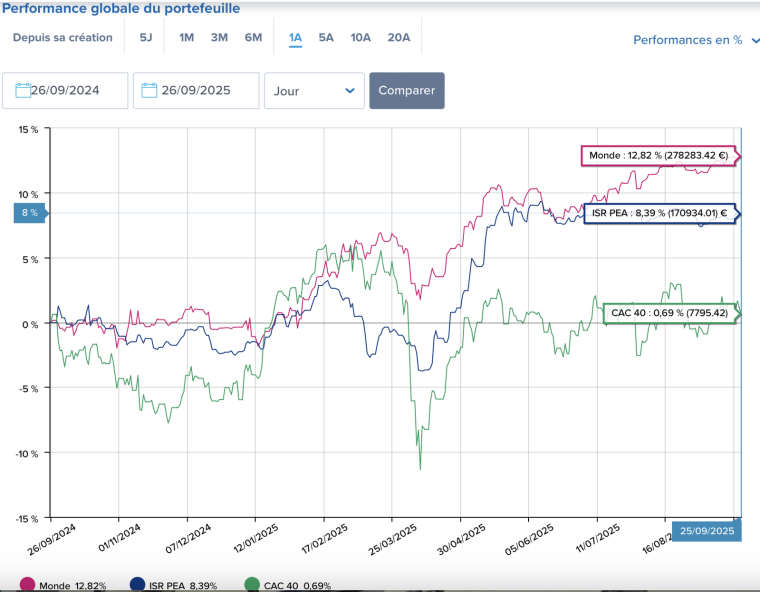
Task: Toggle ISR PEA series in the legend
Action: point(181,586)
